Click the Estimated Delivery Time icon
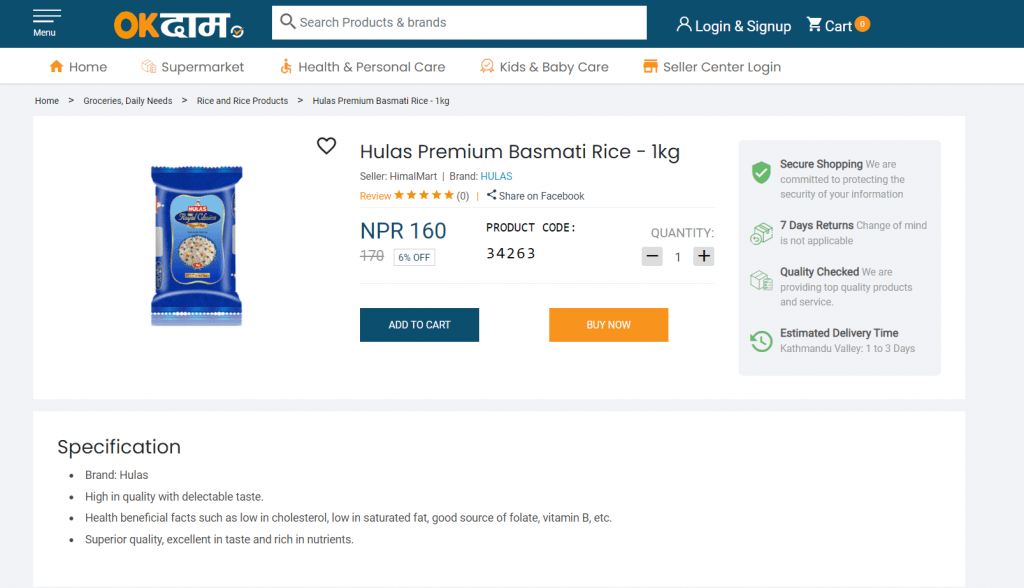The width and height of the screenshot is (1024, 588). [x=760, y=341]
